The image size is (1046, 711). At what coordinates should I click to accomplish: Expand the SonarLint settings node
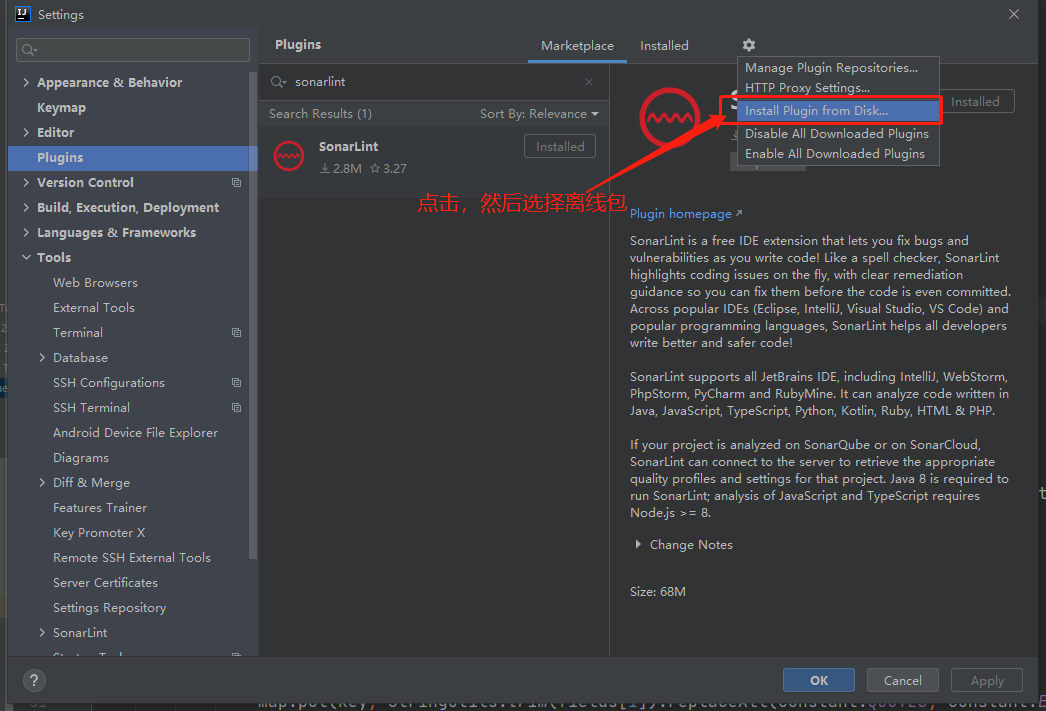42,633
